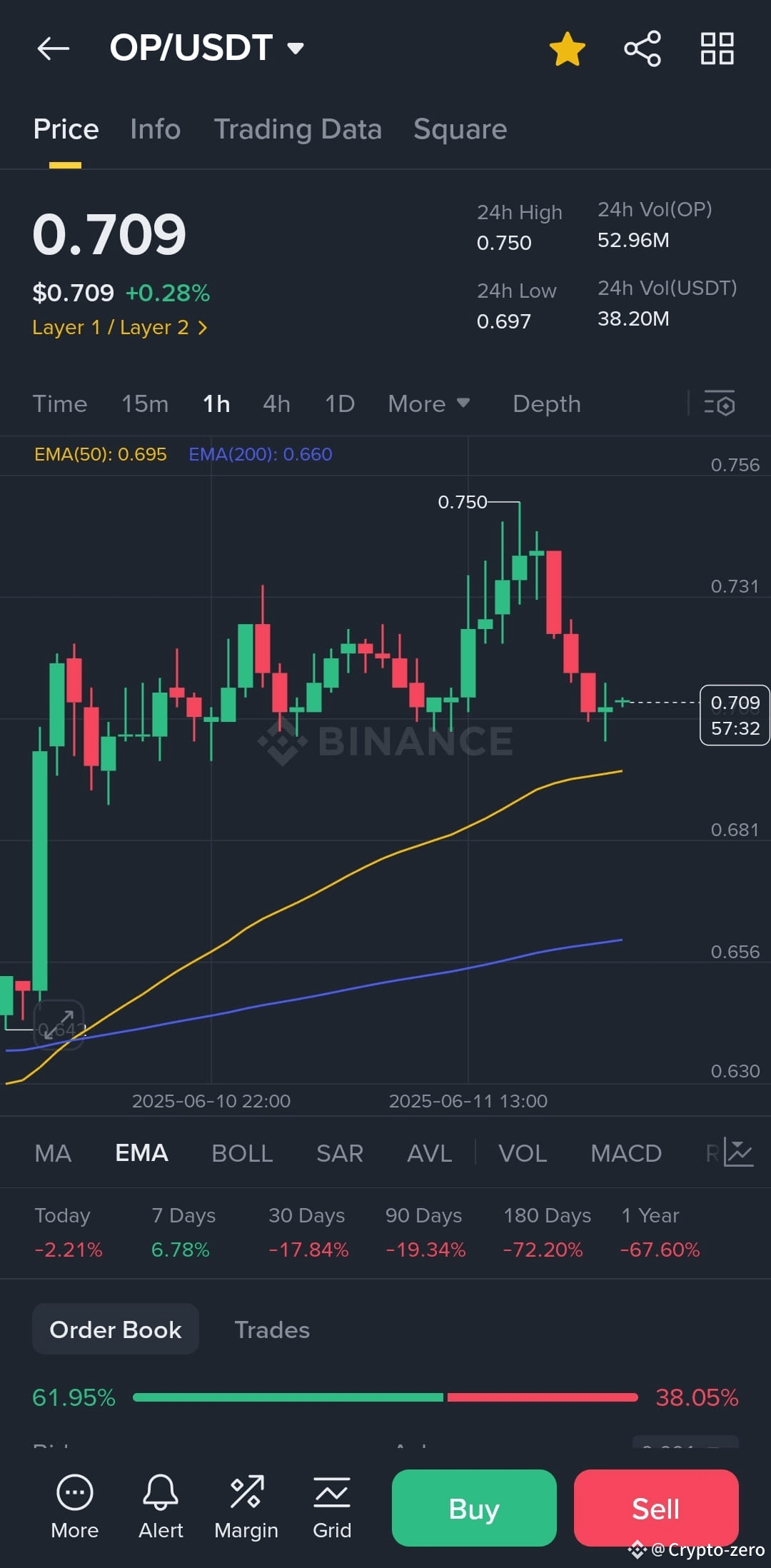Open the Margin trading icon
This screenshot has width=771, height=1568.
pos(246,1507)
